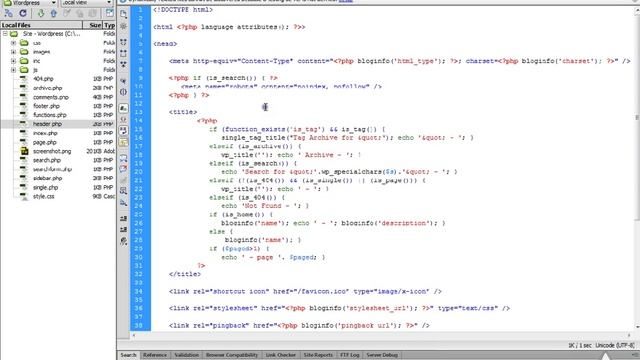Image resolution: width=640 pixels, height=360 pixels.
Task: Click the Get files green down arrow
Action: click(41, 13)
